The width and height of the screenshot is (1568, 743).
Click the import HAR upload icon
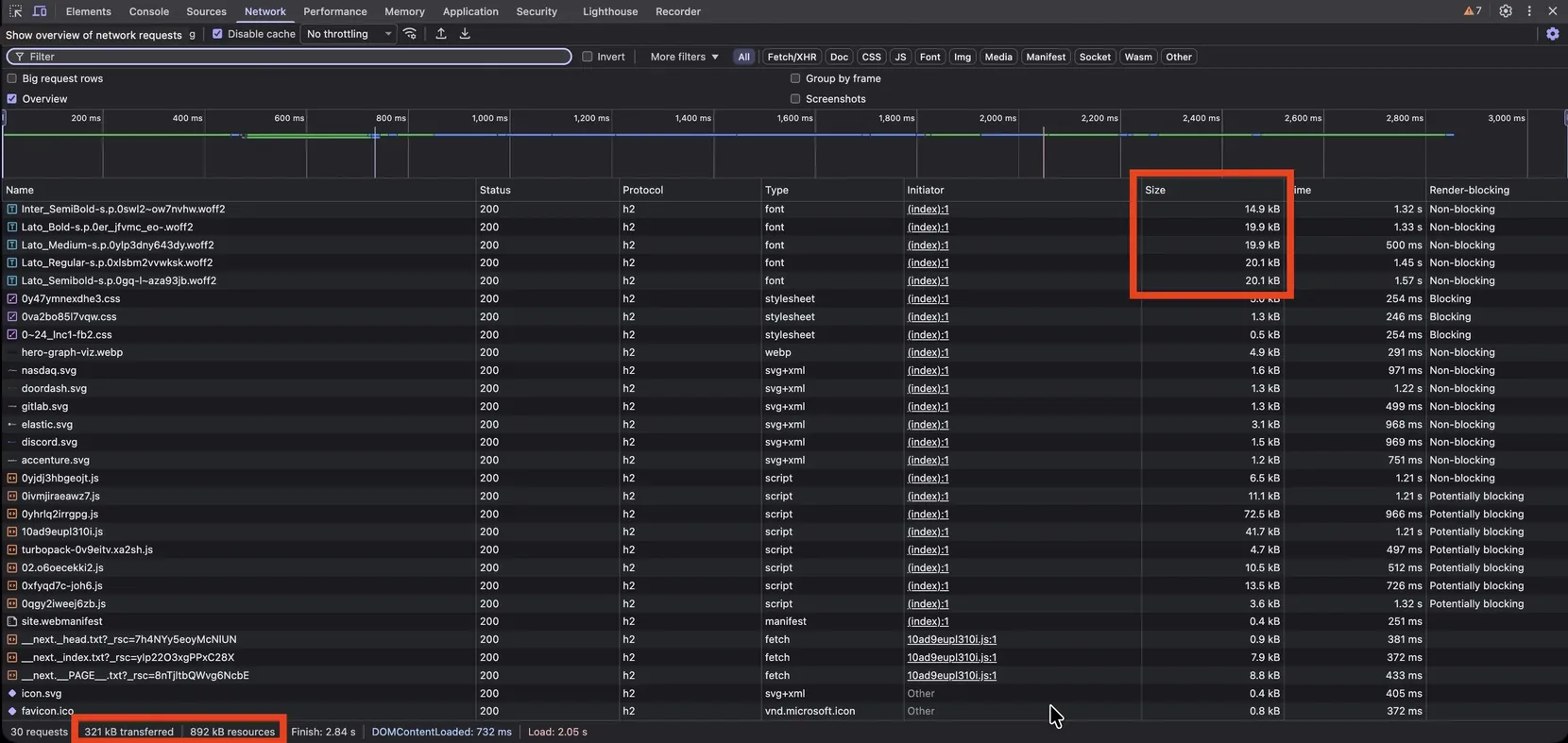[x=441, y=34]
